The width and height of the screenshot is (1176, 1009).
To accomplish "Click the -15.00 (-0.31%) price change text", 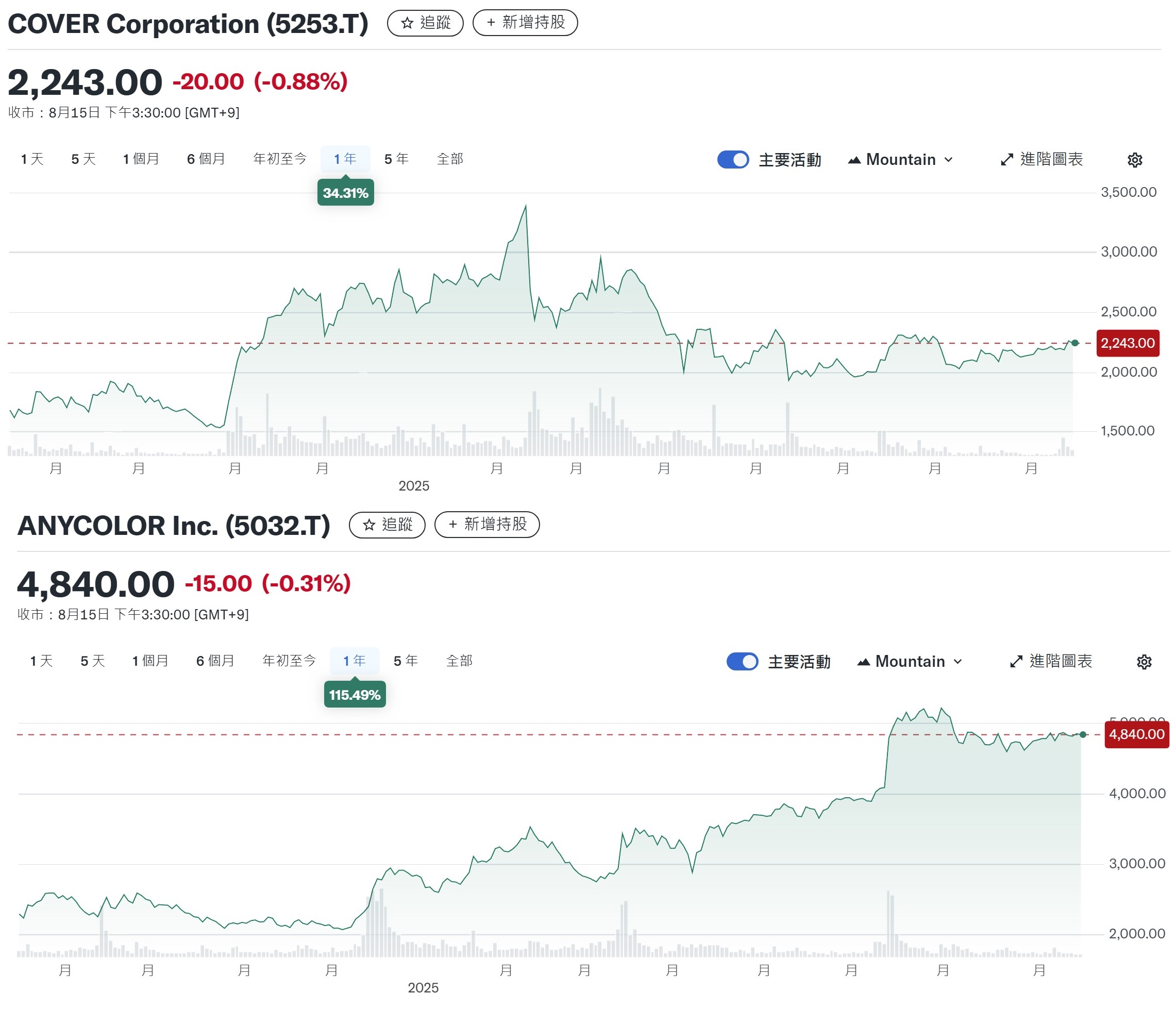I will point(268,583).
